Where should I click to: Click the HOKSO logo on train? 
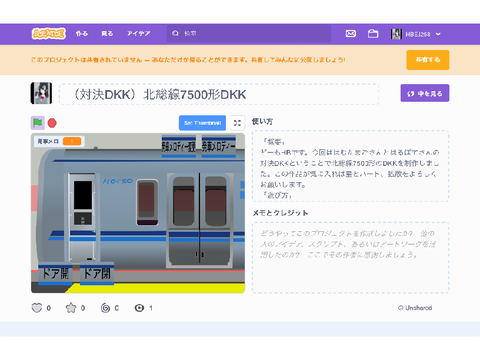click(118, 181)
